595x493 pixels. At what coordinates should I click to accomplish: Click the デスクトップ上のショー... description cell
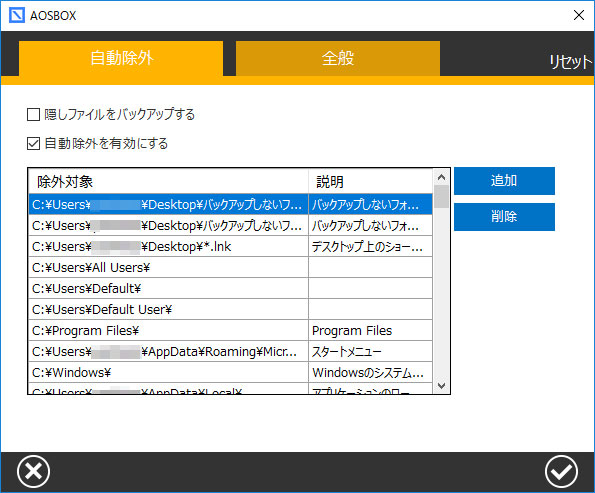tap(371, 247)
